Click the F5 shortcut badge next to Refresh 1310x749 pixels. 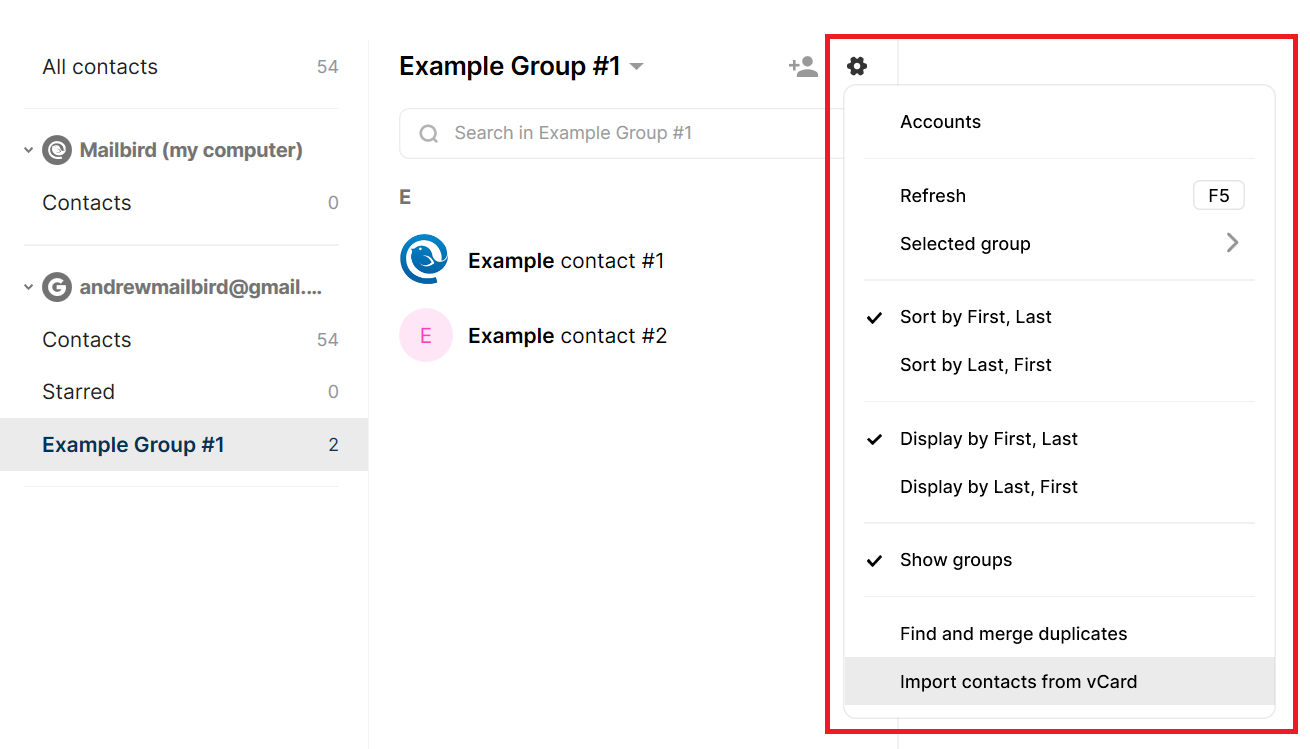[1218, 195]
